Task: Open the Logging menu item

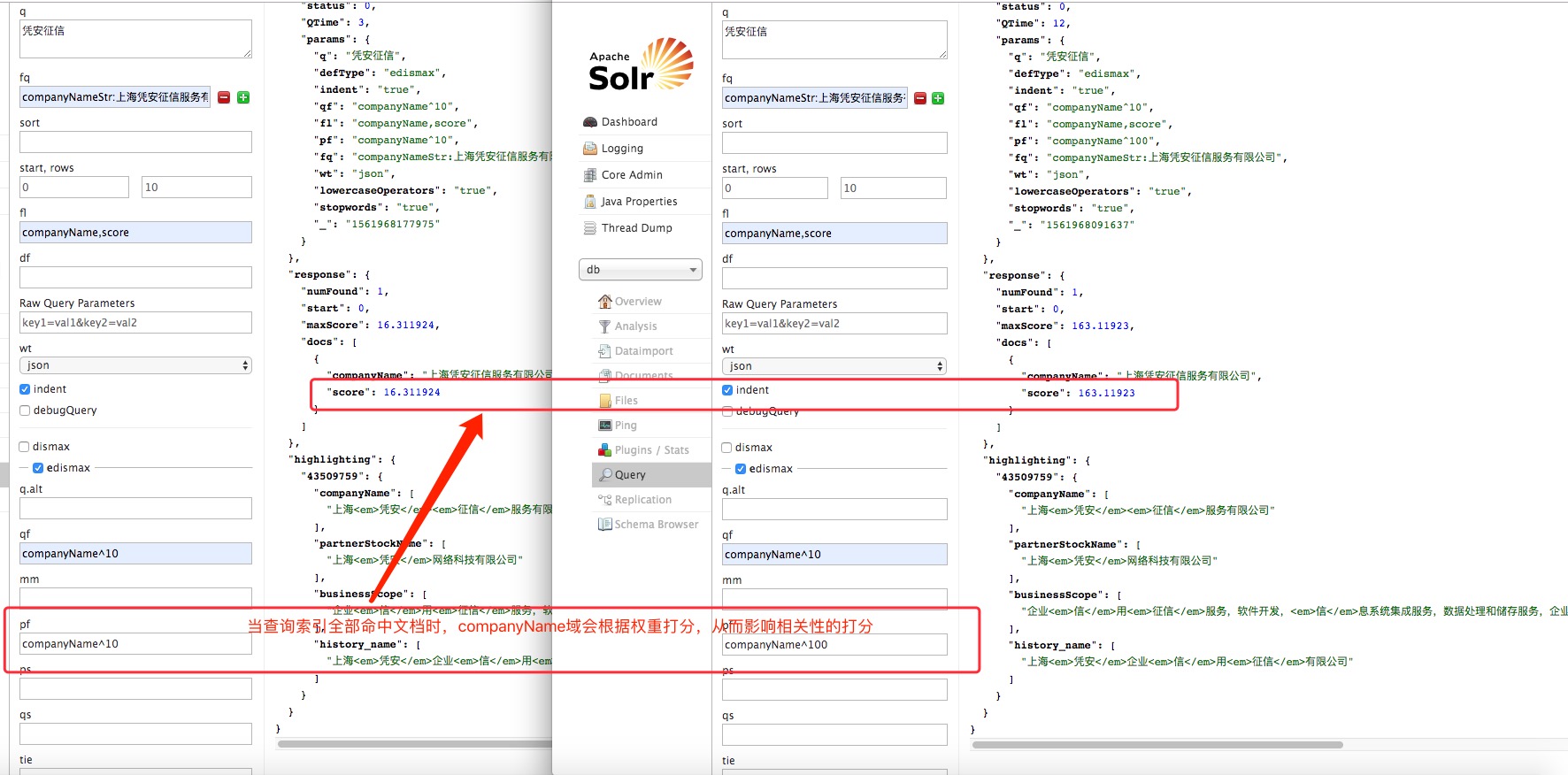Action: point(622,149)
